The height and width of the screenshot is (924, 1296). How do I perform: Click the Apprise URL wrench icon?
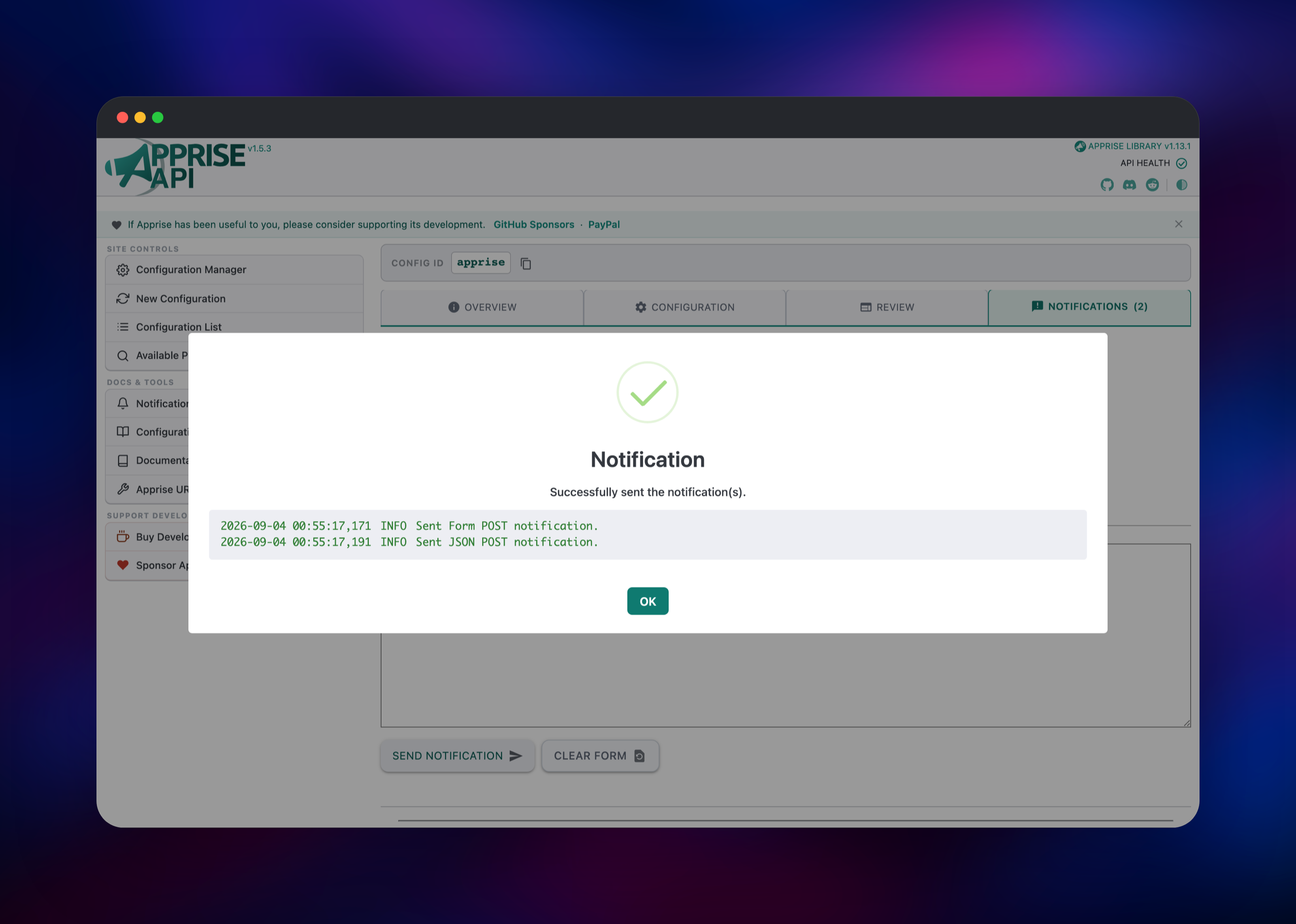[x=123, y=489]
